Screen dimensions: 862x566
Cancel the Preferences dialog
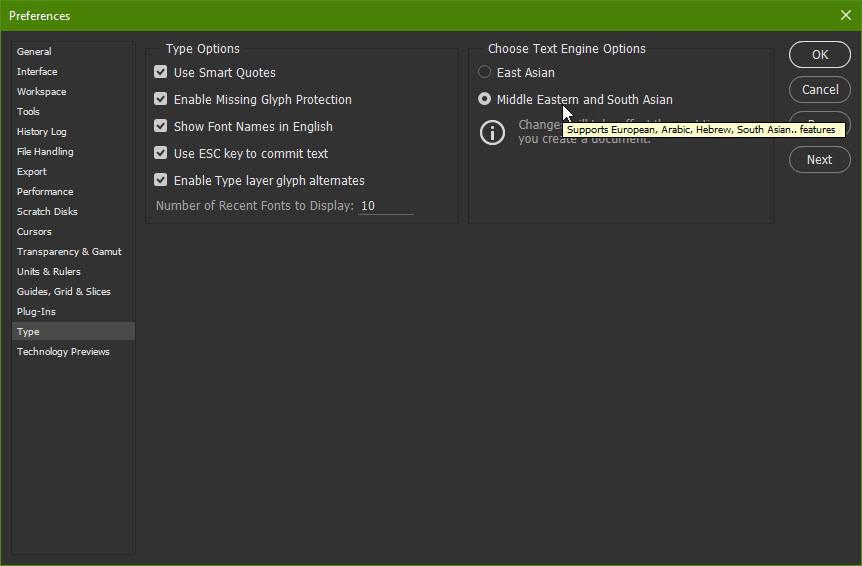point(820,90)
